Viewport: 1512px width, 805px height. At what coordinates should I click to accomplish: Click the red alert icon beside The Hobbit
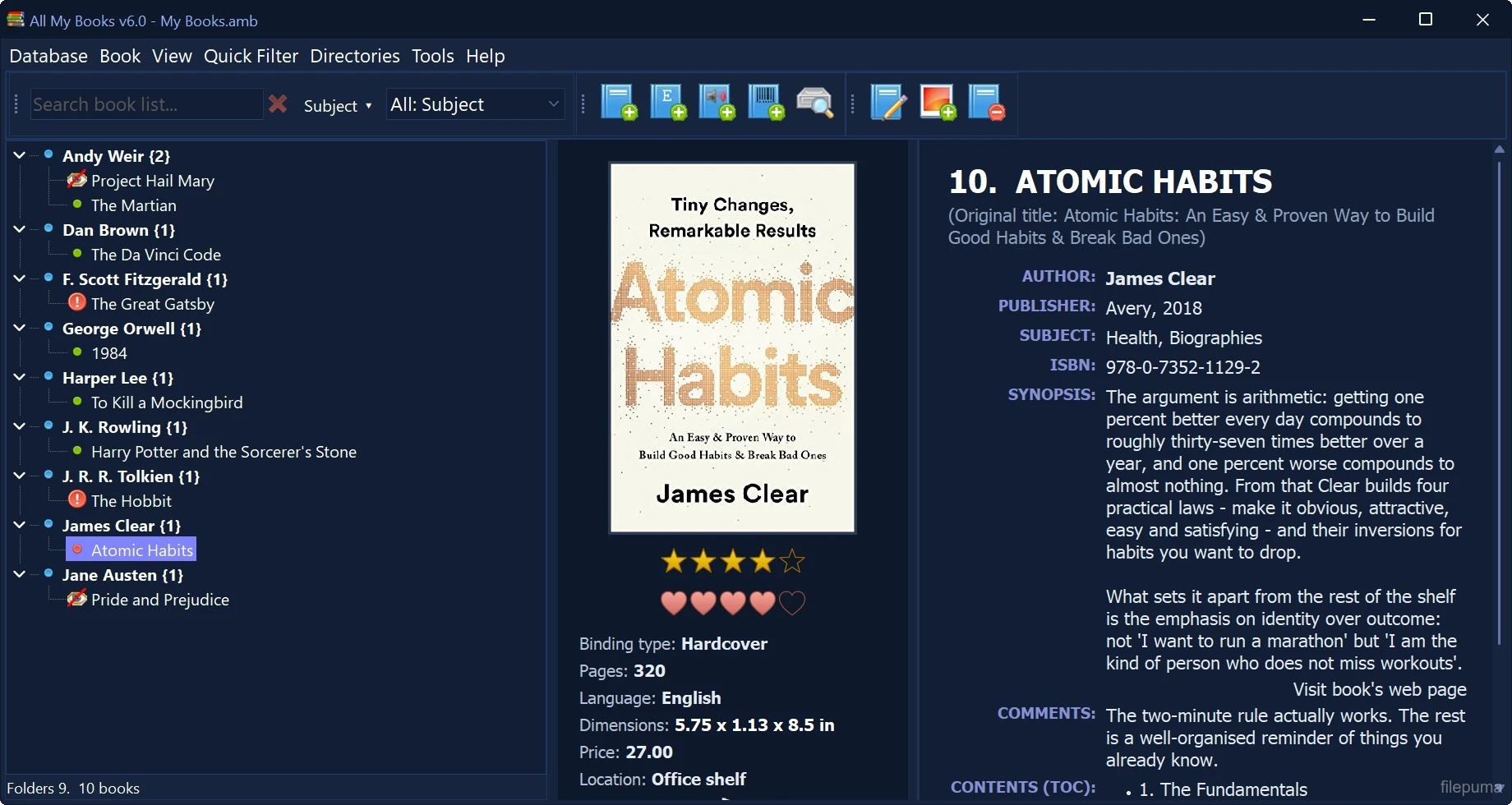(x=77, y=499)
